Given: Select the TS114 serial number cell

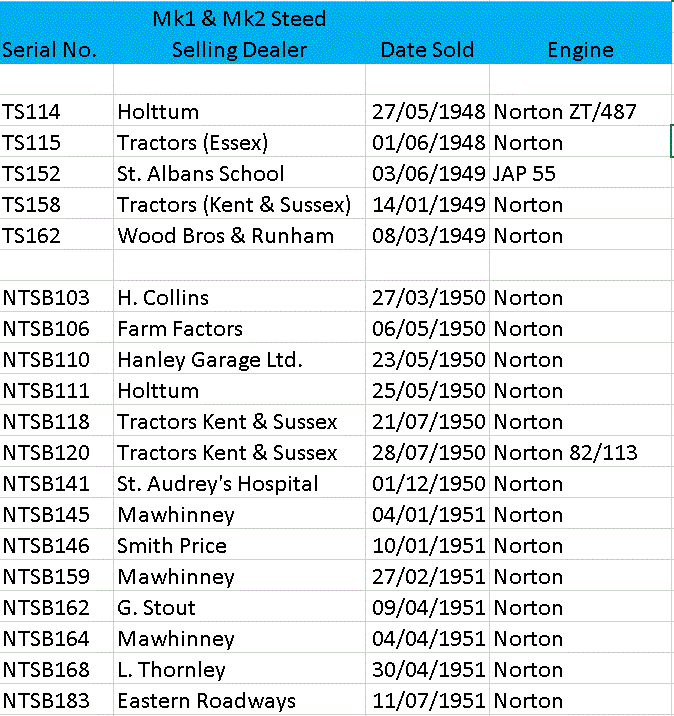Looking at the screenshot, I should [32, 112].
